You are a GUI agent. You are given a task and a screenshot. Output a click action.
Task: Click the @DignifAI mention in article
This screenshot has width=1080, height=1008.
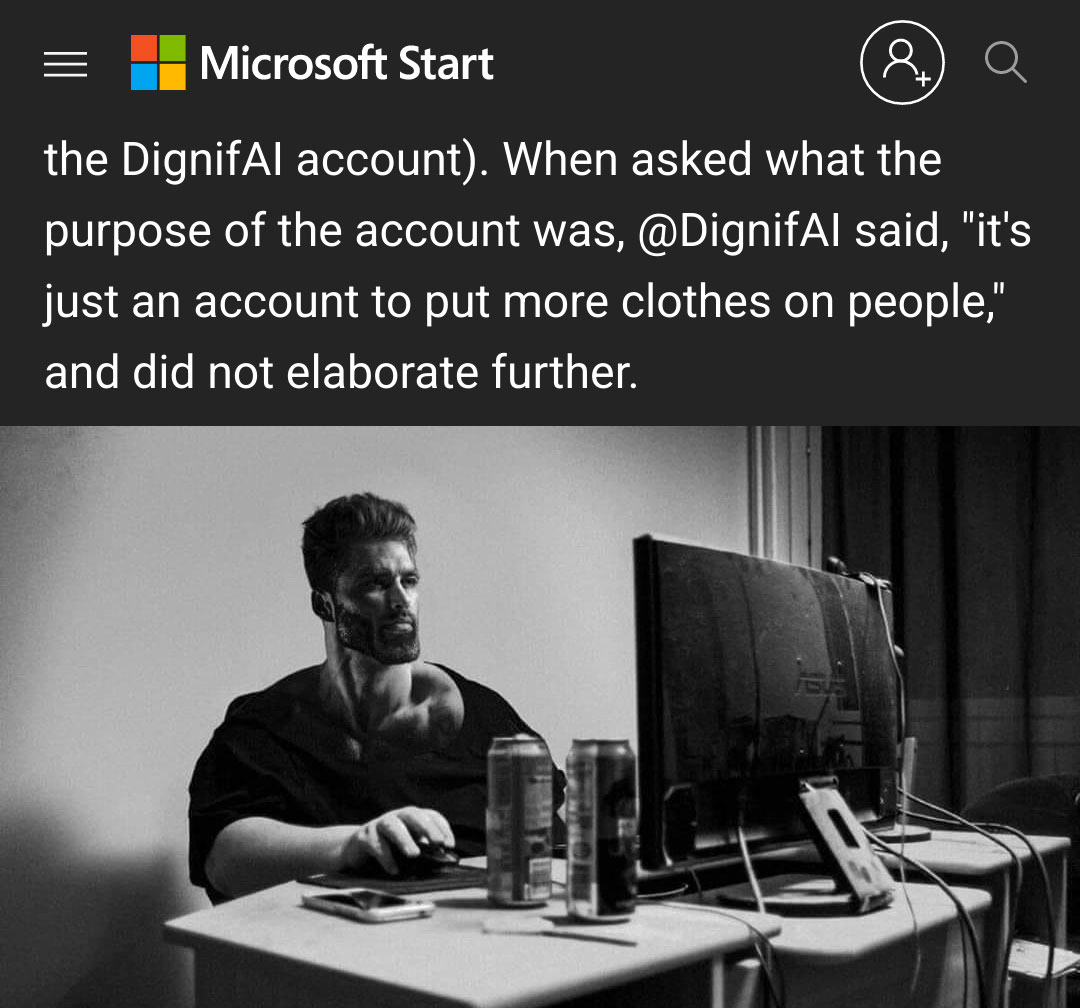coord(740,230)
